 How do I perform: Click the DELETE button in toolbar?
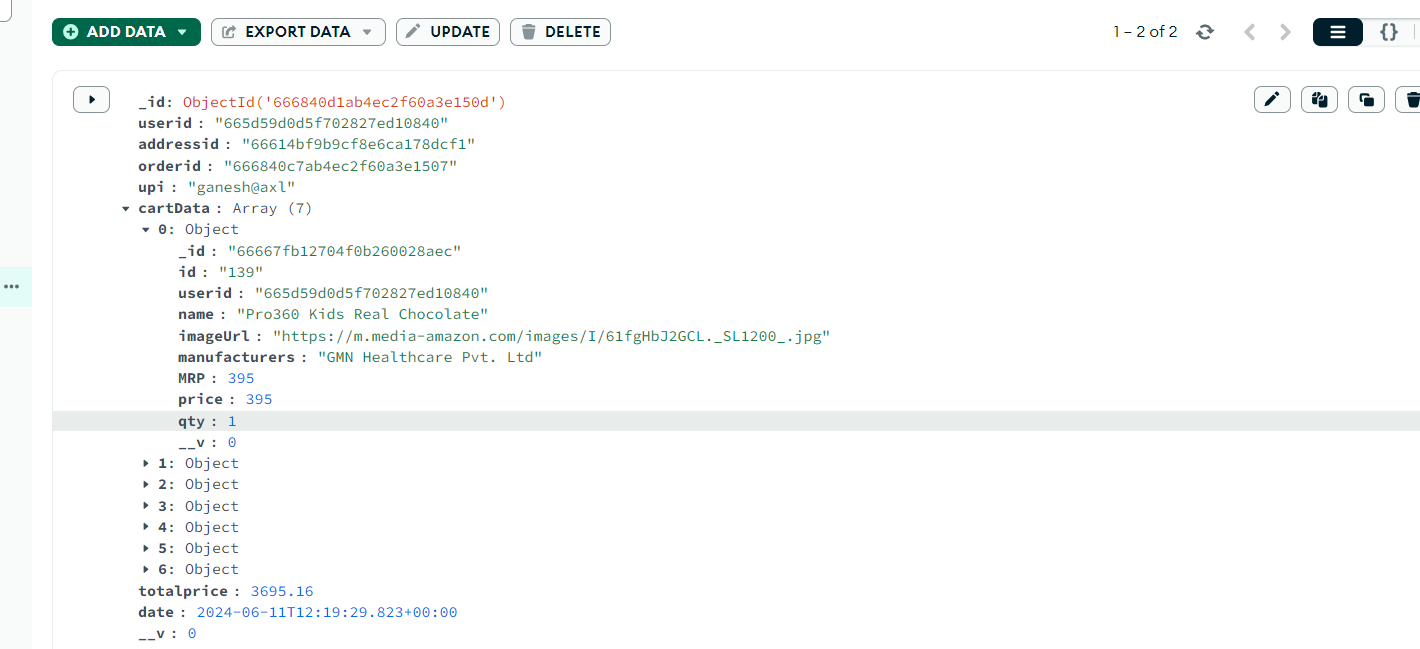(560, 32)
